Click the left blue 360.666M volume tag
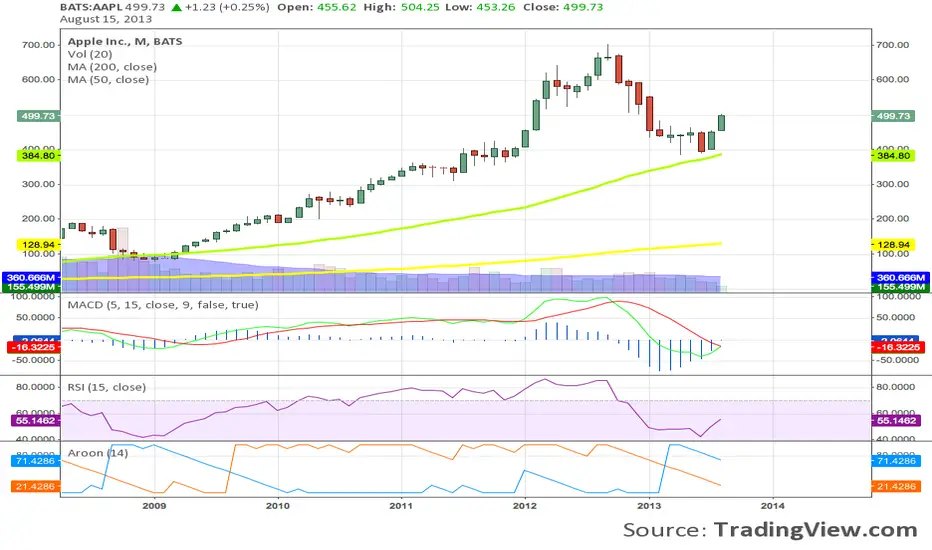 pos(32,278)
